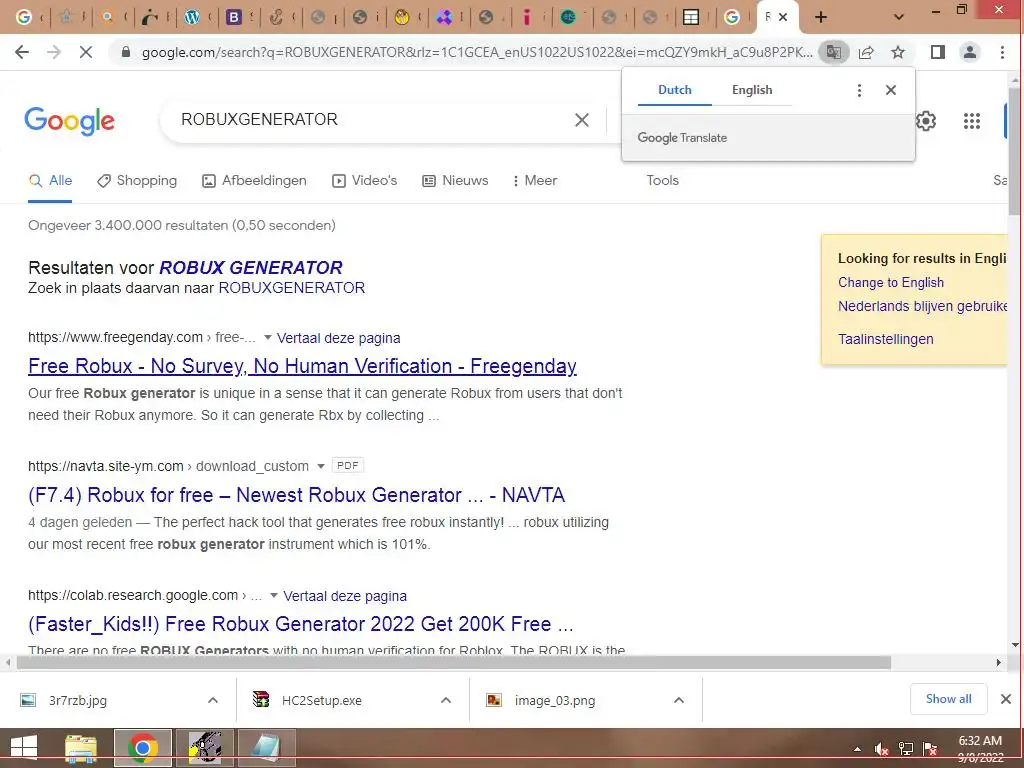This screenshot has height=768, width=1024.
Task: Open downloaded image_03.png
Action: pos(554,701)
